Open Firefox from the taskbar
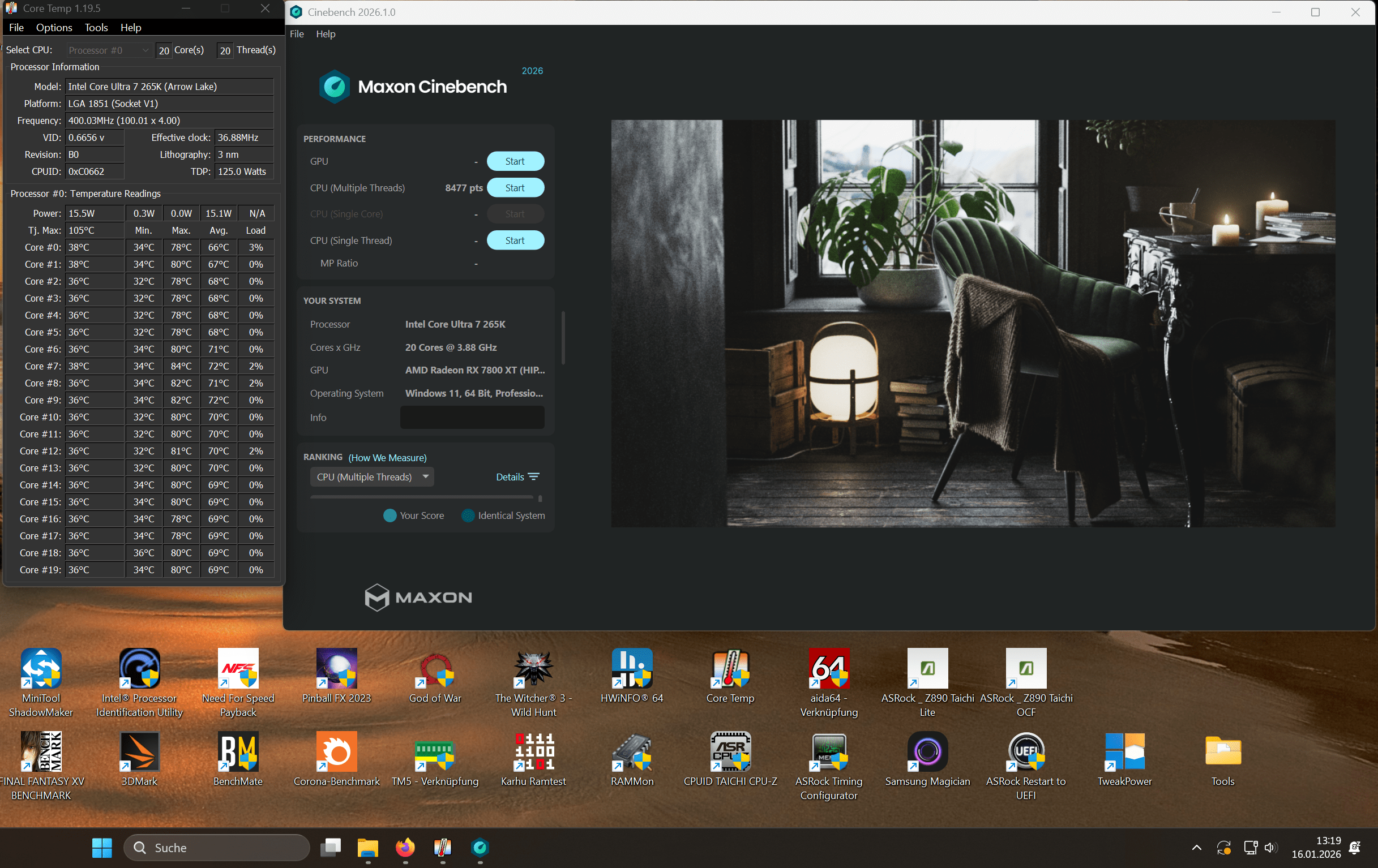 pyautogui.click(x=405, y=847)
